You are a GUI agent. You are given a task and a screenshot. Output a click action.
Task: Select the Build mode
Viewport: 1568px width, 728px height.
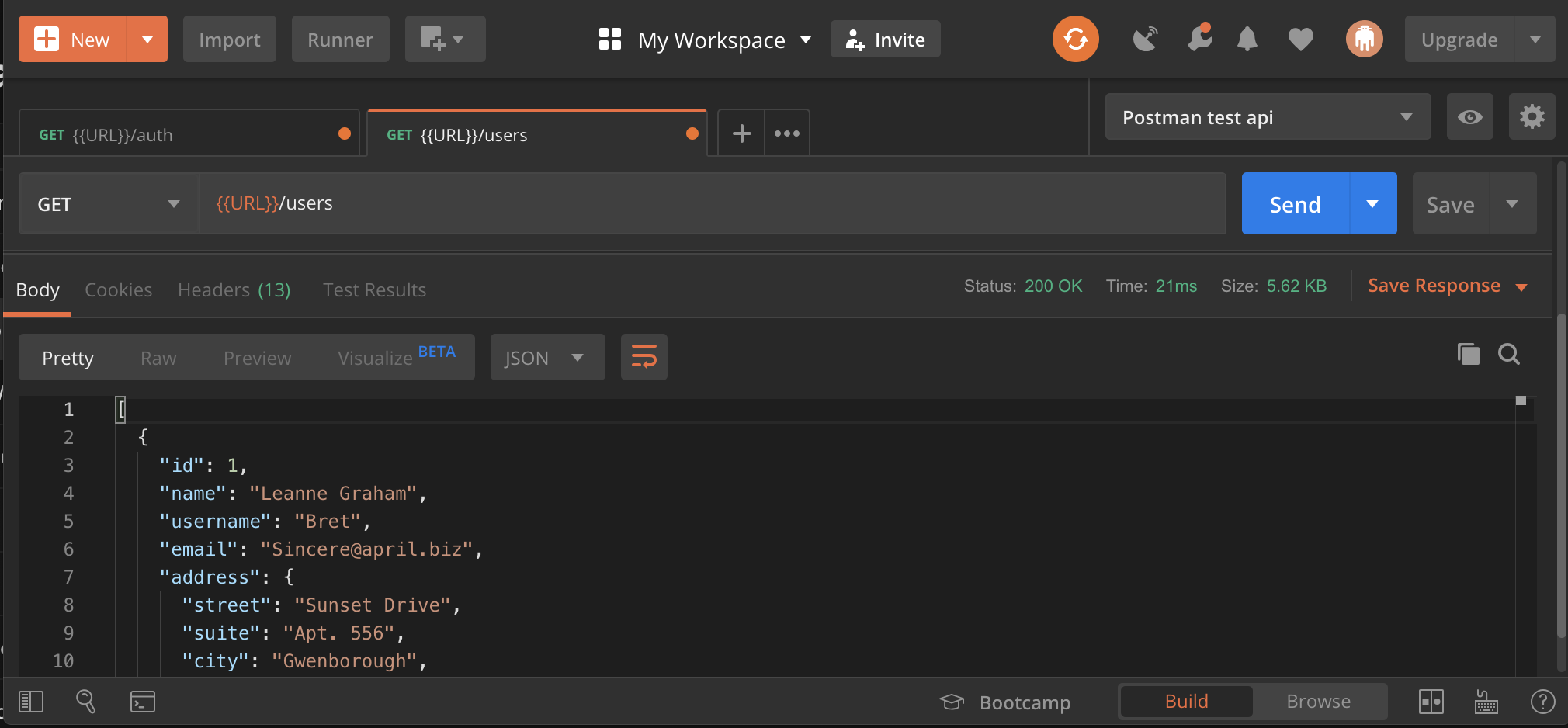point(1187,702)
